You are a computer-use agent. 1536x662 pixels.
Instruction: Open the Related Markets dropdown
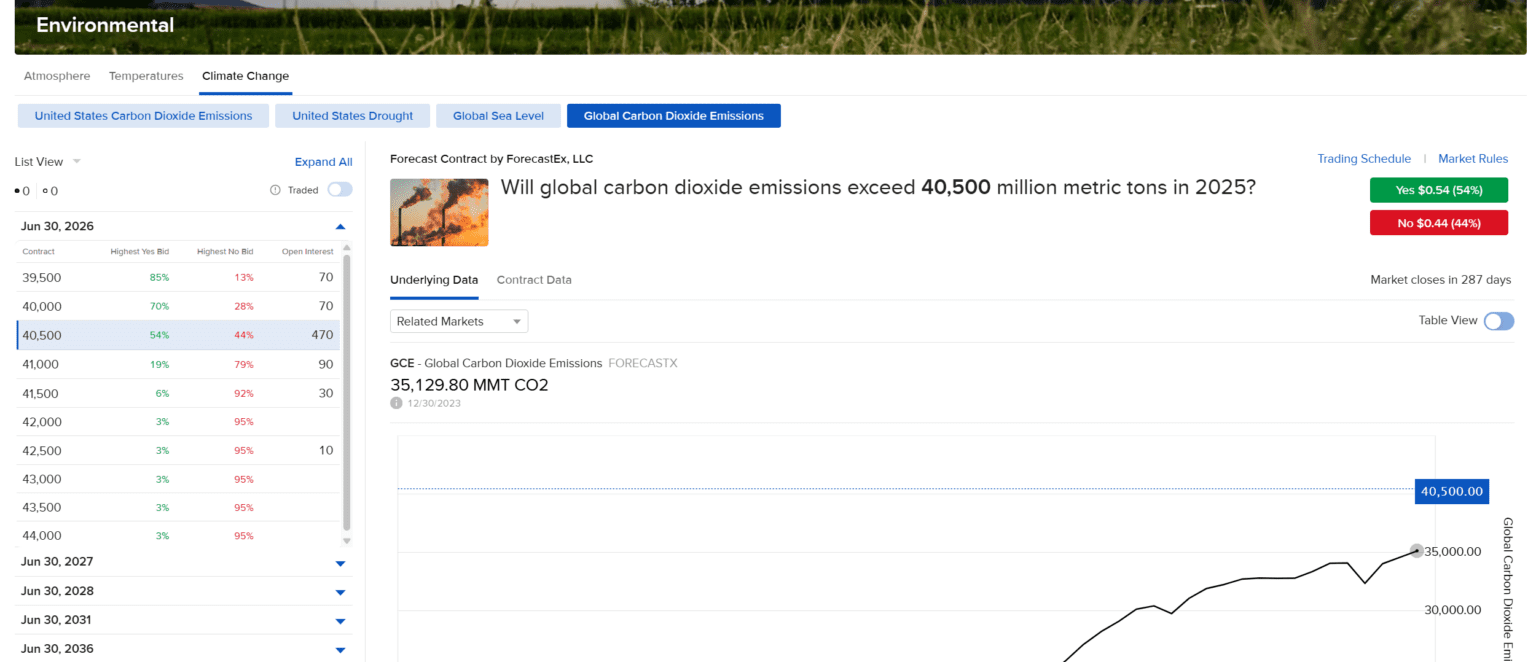click(x=458, y=321)
